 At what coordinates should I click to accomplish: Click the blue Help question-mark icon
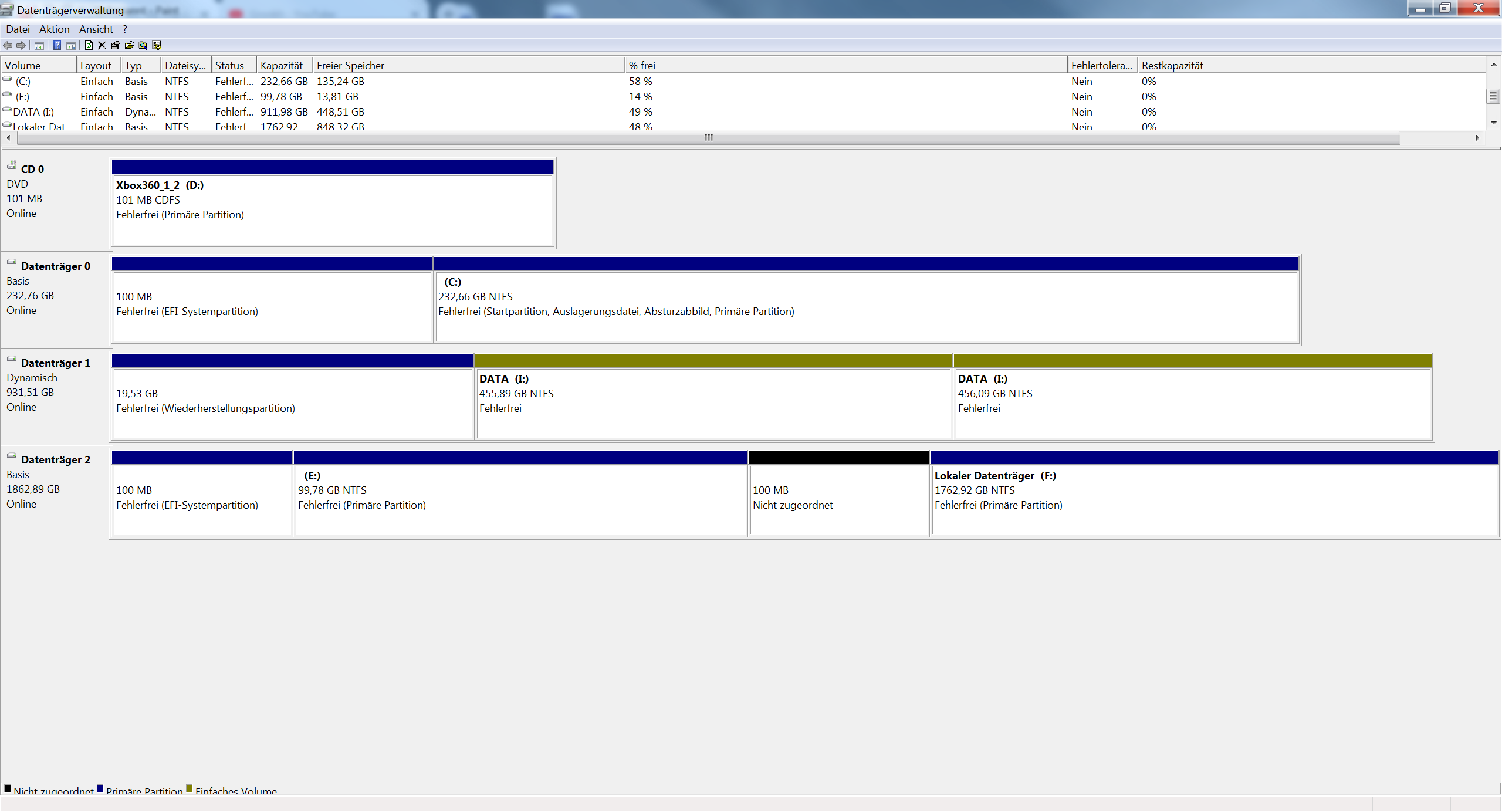[x=57, y=45]
